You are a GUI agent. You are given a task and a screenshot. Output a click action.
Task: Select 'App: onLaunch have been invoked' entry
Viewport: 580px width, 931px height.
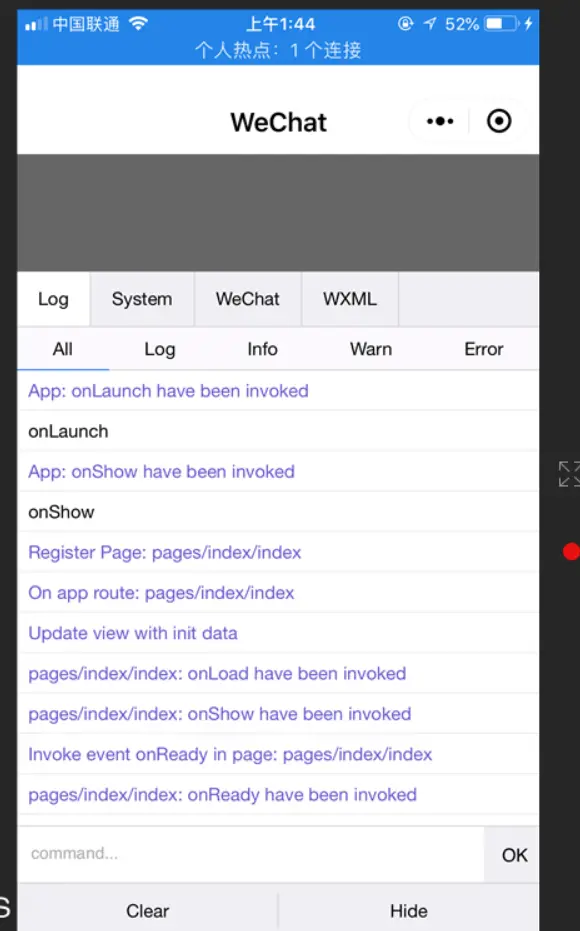coord(278,391)
